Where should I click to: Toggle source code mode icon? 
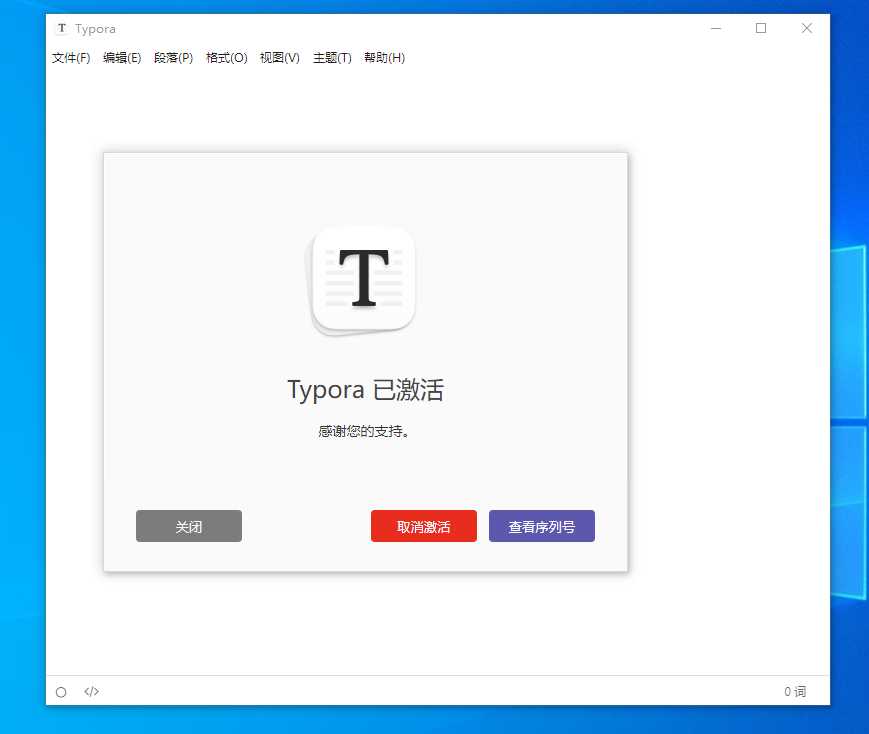(91, 691)
